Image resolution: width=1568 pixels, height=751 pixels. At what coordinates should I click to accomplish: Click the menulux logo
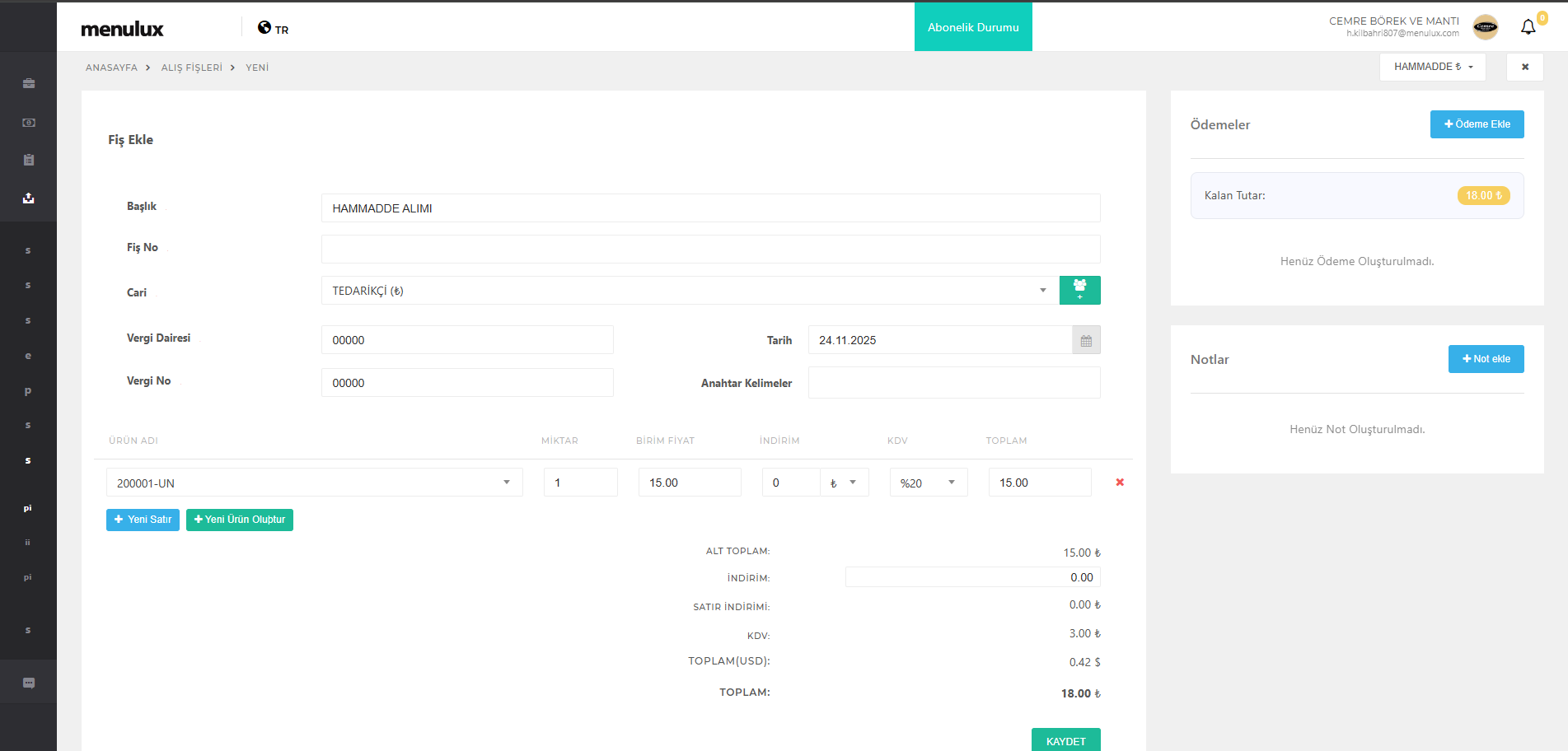(122, 29)
